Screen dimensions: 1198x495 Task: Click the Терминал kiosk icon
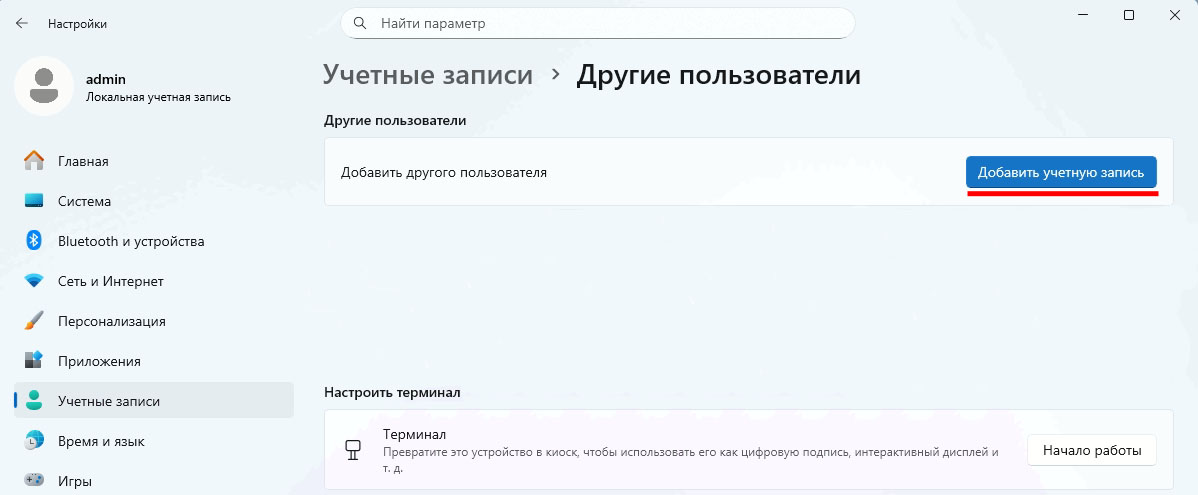tap(352, 450)
